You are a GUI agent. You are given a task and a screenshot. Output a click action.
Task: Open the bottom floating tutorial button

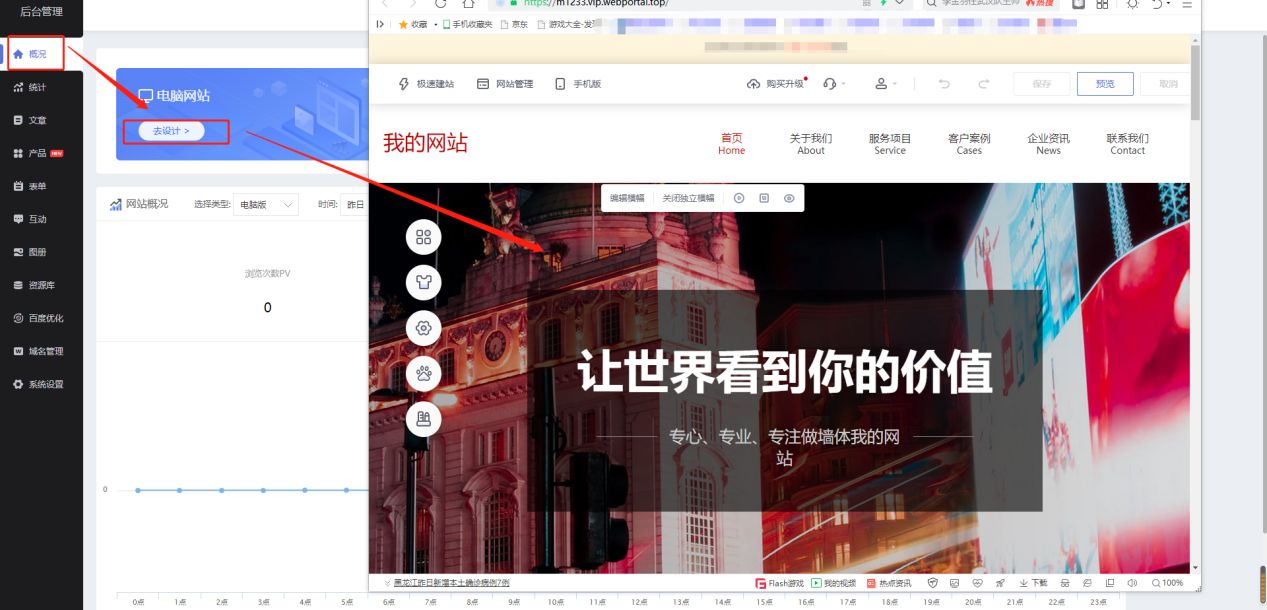point(423,418)
